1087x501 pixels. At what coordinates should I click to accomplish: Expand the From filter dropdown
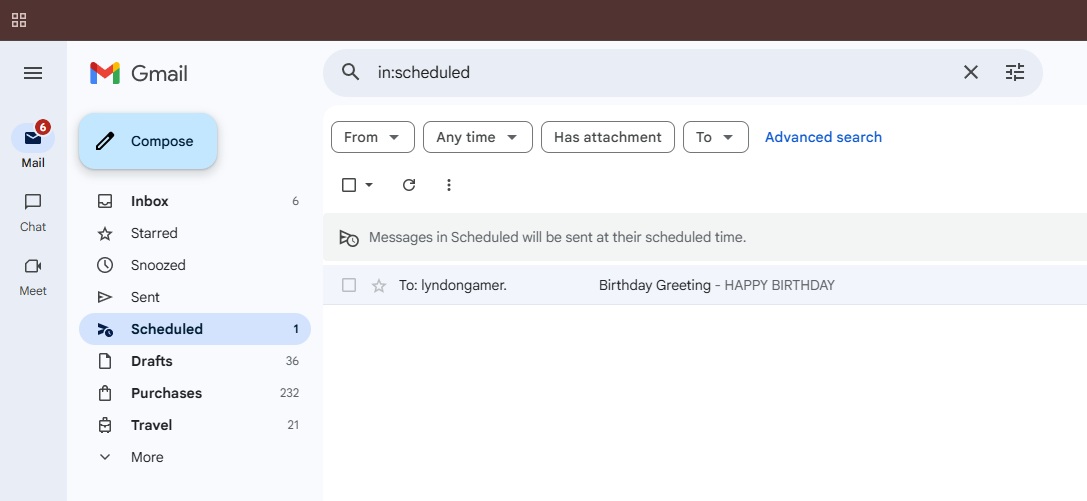372,137
